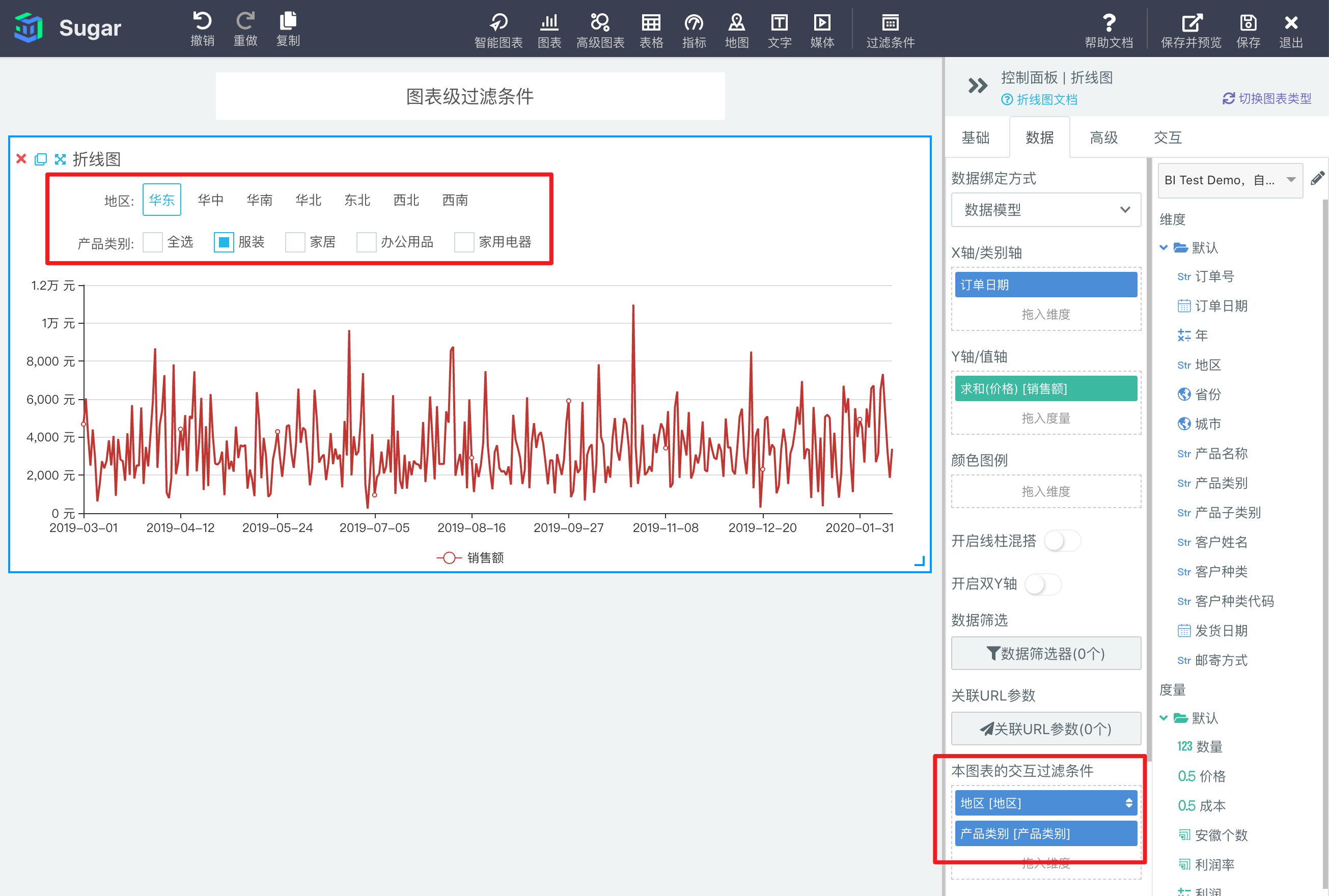Open 折线图文档 link
1329x896 pixels.
(x=1039, y=99)
